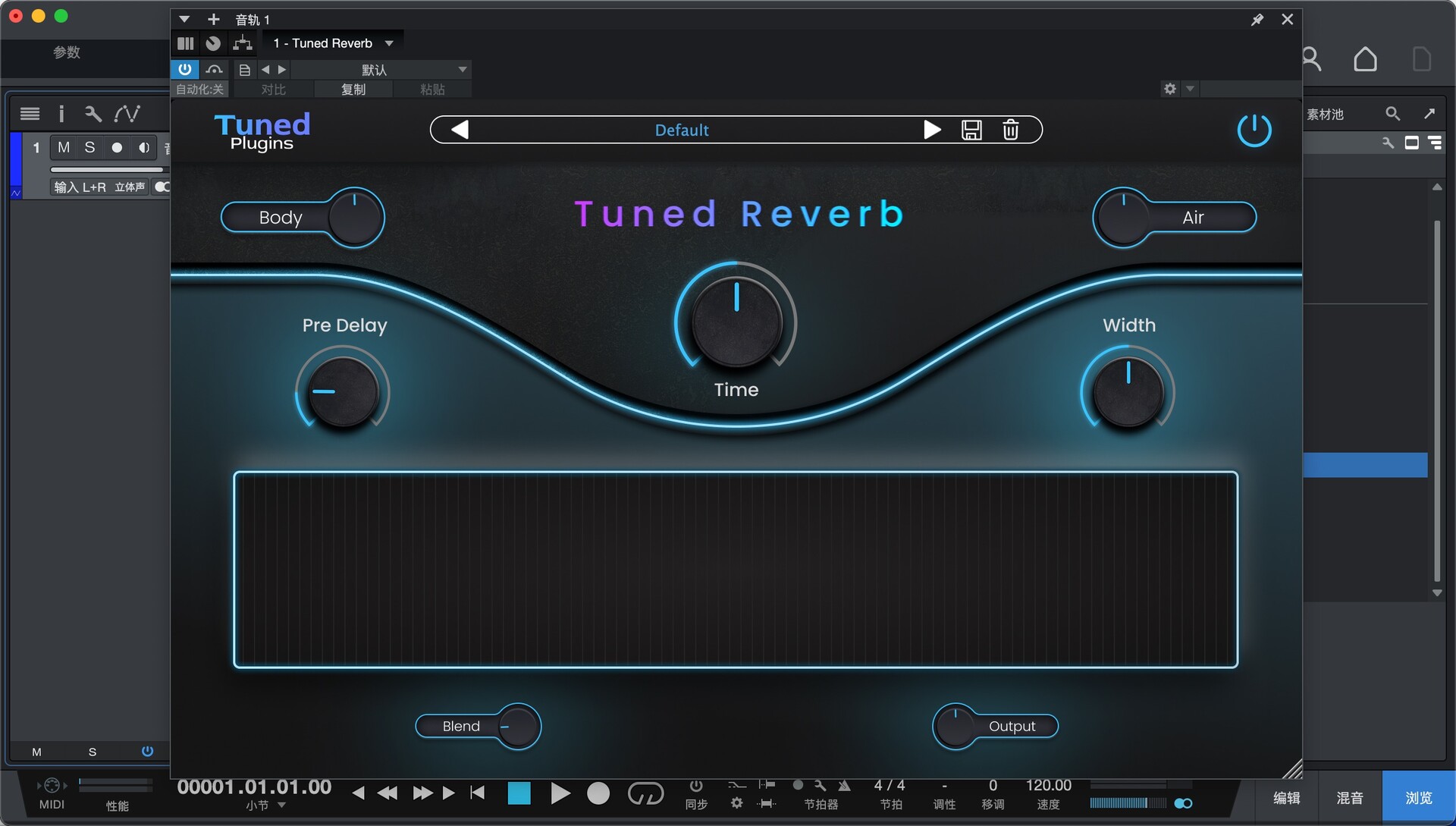The width and height of the screenshot is (1456, 826).
Task: Click global Solo S at track list bottom
Action: click(93, 752)
